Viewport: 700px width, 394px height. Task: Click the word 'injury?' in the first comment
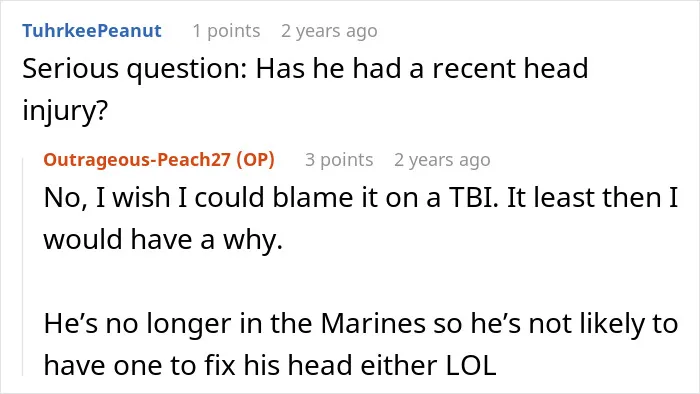(x=65, y=110)
